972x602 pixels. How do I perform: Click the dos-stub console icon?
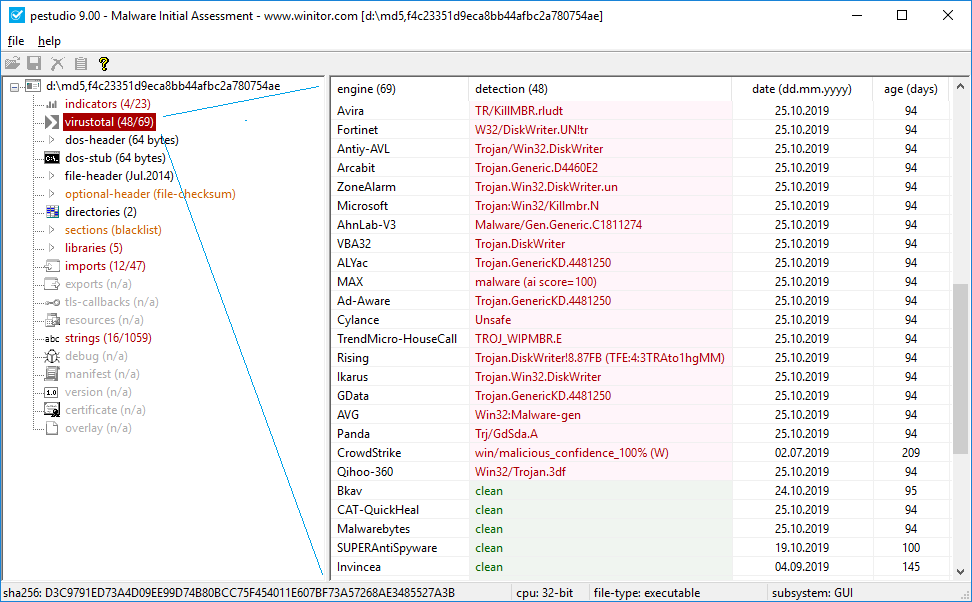[52, 158]
